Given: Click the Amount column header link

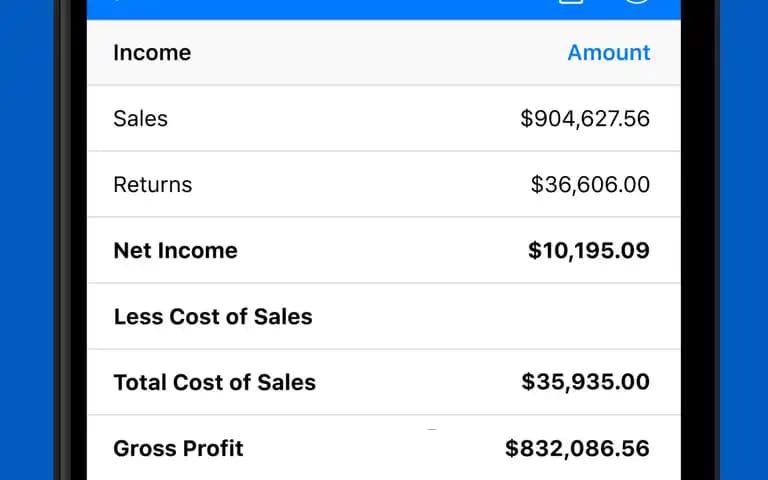Looking at the screenshot, I should 608,52.
